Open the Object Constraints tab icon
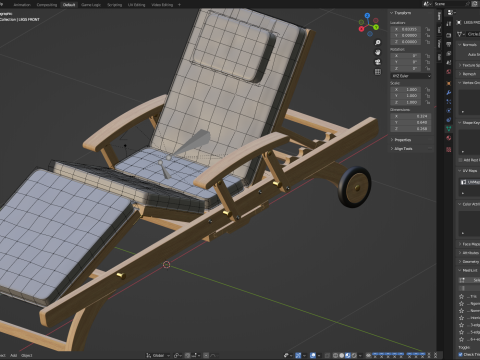 click(x=449, y=120)
